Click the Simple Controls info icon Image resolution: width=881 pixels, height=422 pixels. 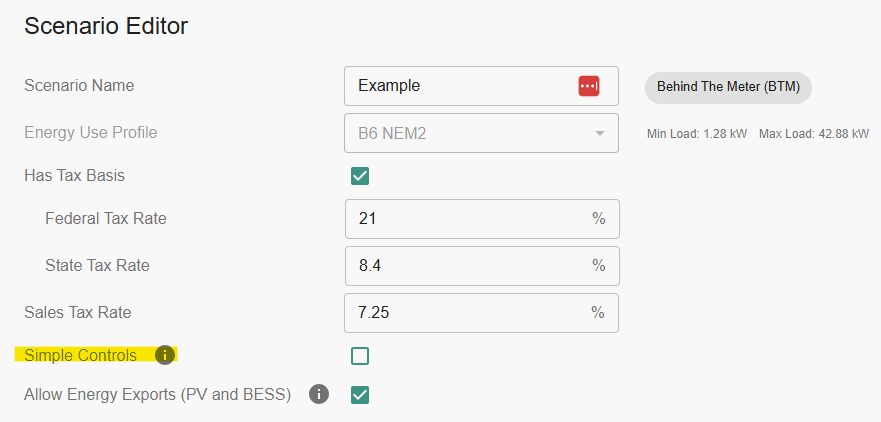pos(165,355)
